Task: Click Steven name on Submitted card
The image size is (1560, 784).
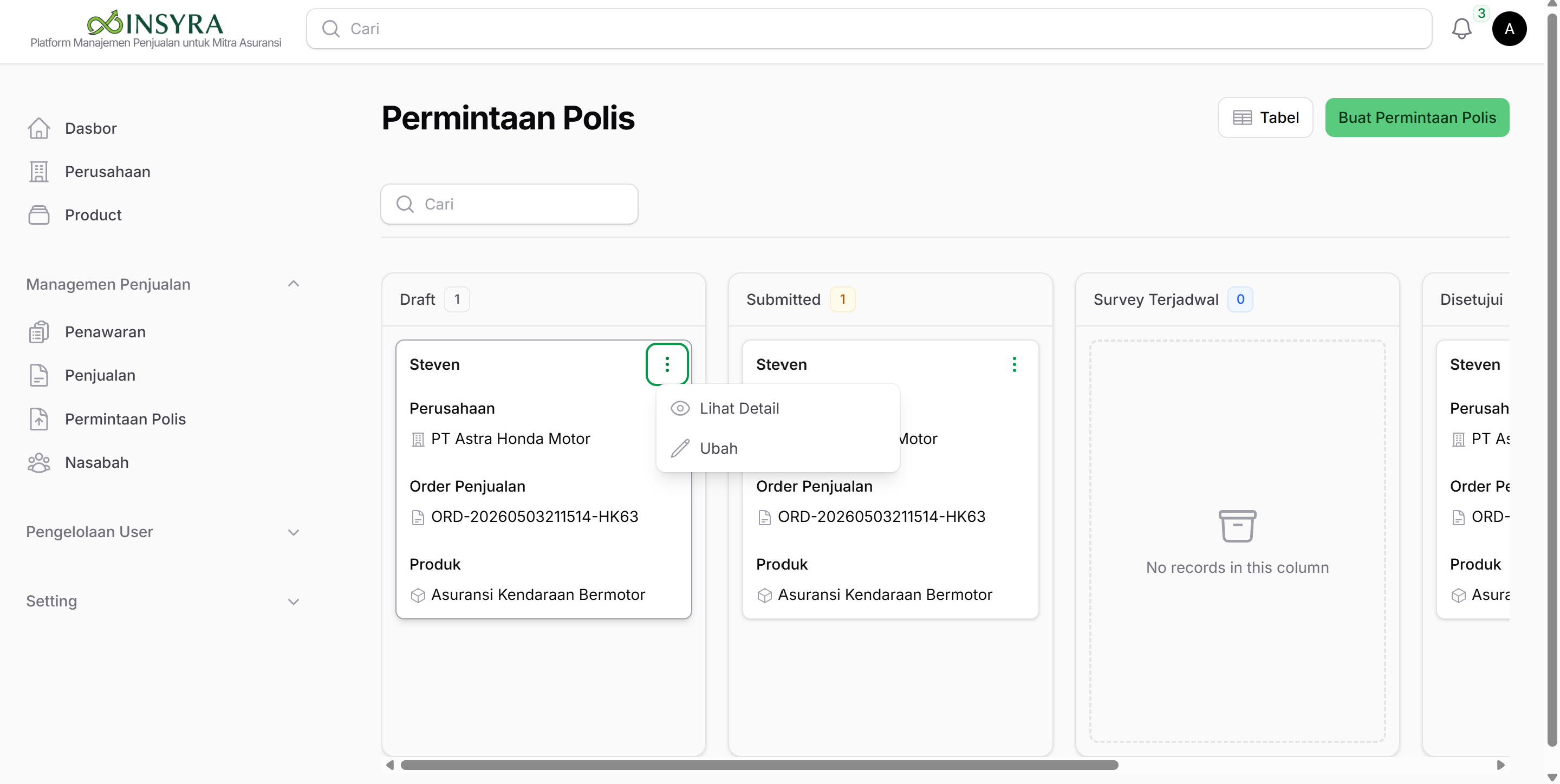Action: 781,364
